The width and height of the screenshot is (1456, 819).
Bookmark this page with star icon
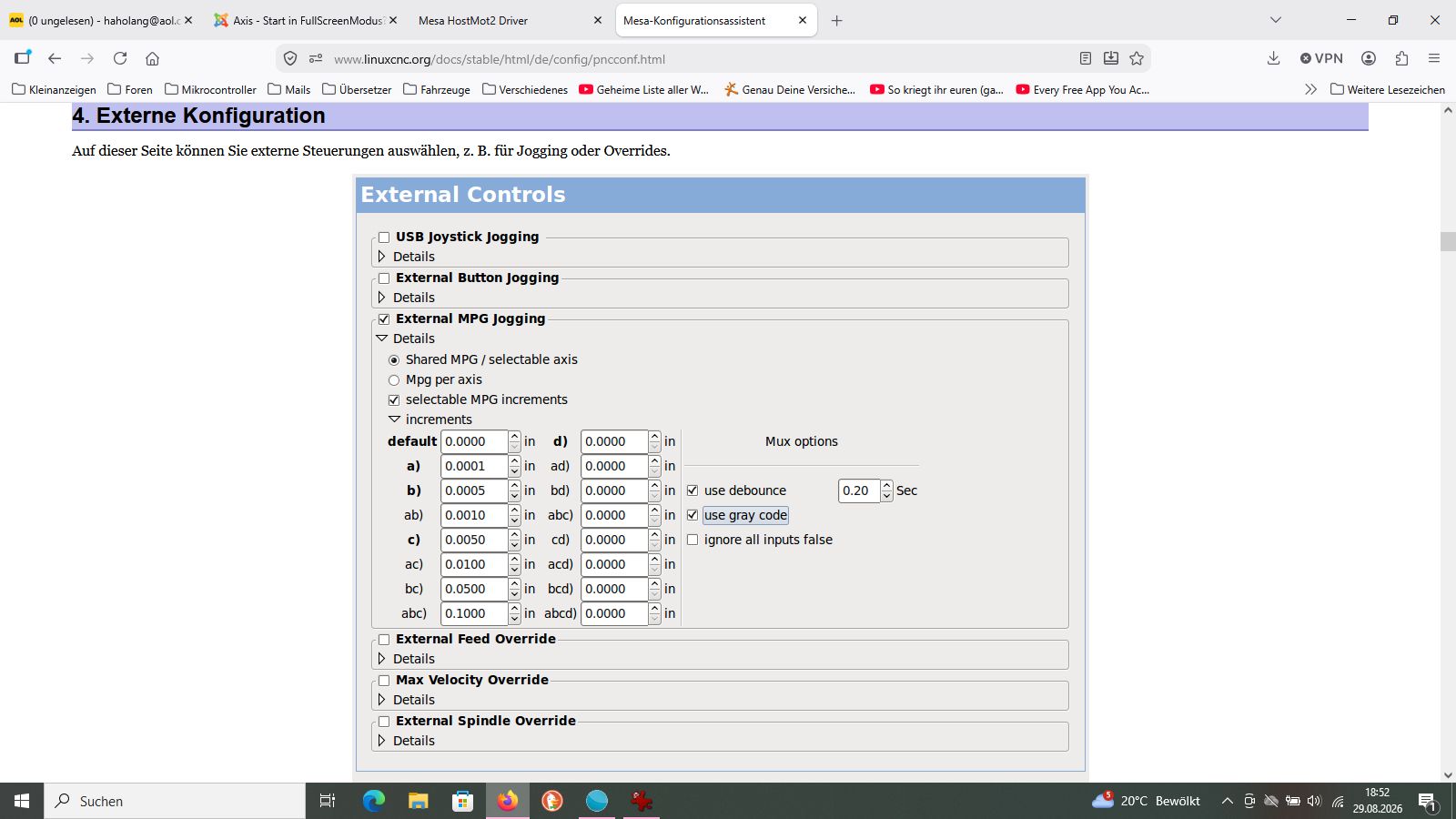tap(1137, 58)
